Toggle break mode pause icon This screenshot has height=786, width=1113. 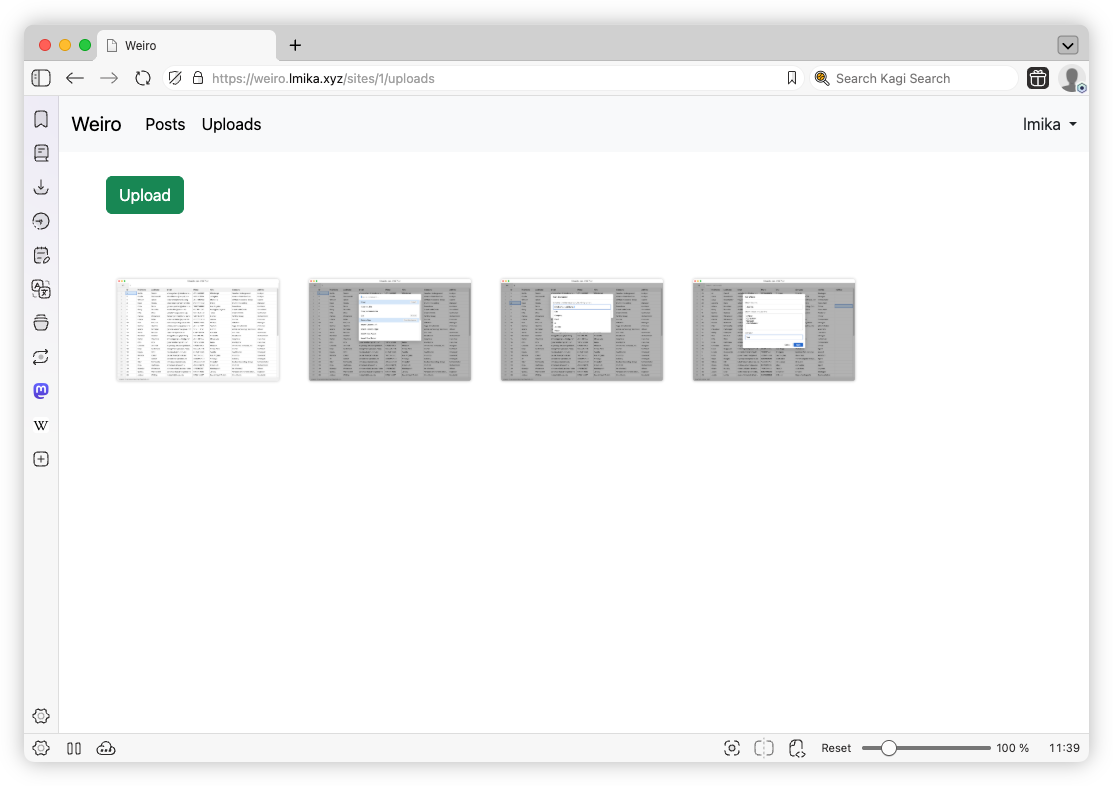point(73,748)
